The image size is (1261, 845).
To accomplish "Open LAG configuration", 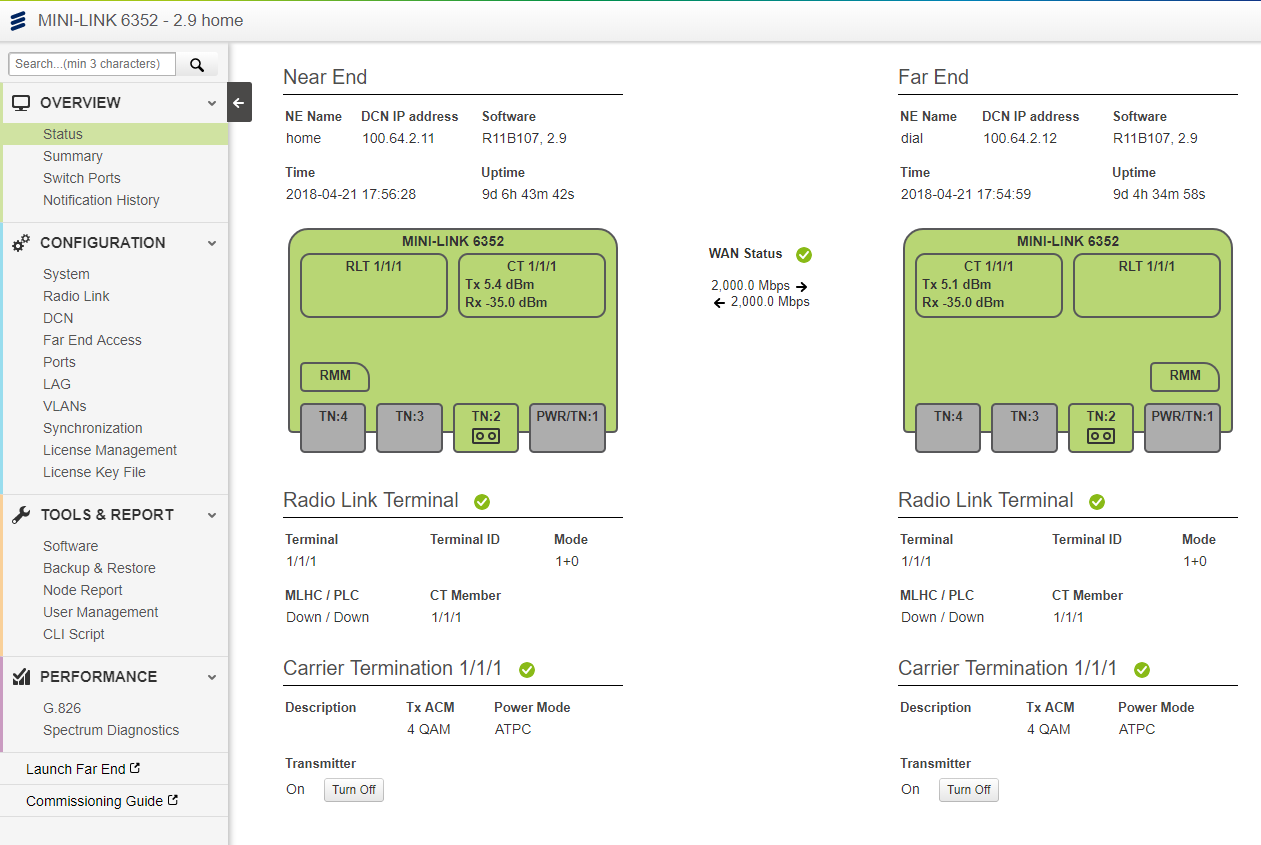I will tap(57, 384).
